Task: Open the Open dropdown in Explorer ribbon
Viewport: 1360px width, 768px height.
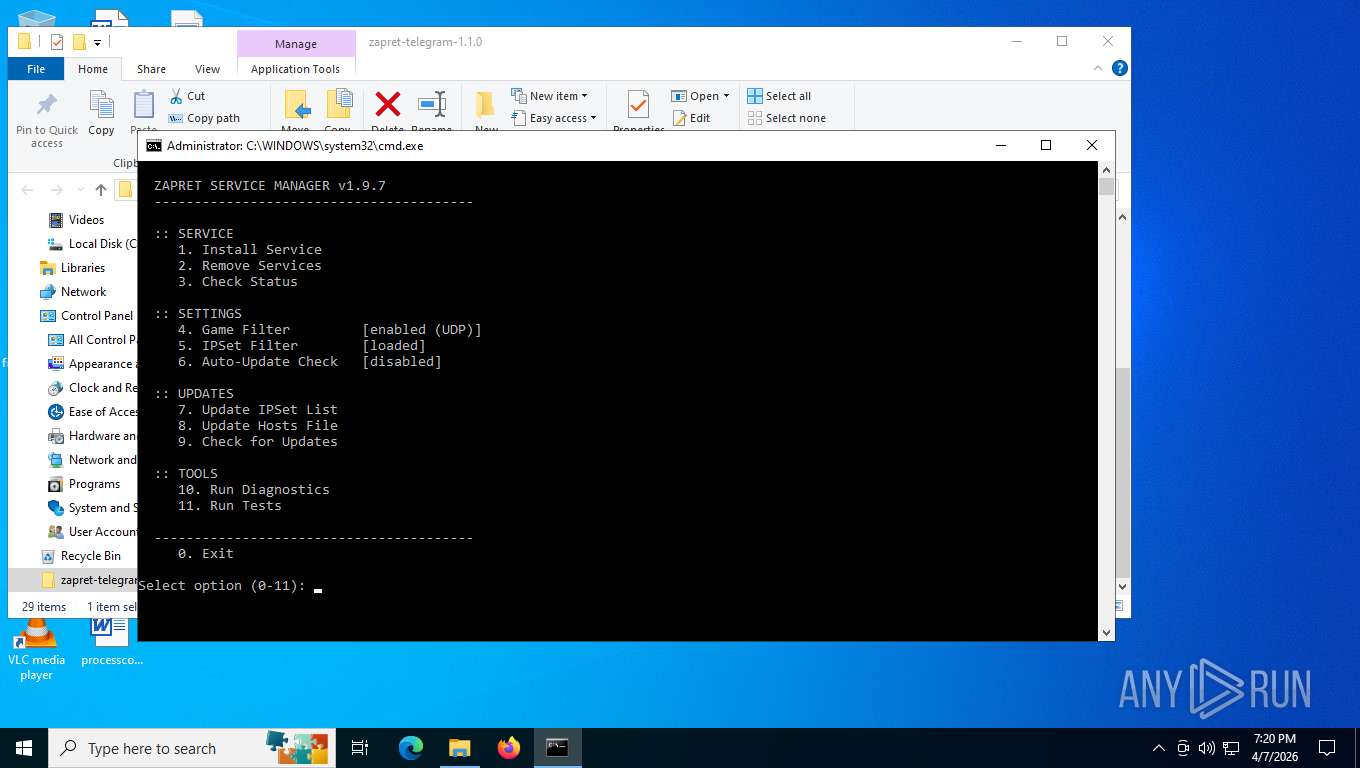Action: (700, 96)
